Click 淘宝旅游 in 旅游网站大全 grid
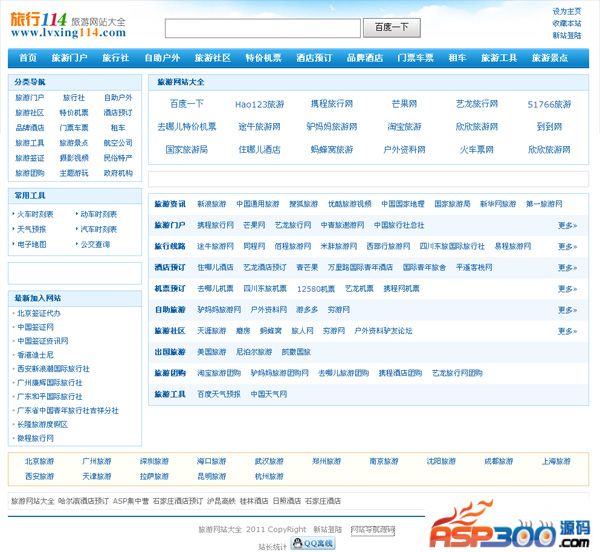 coord(404,127)
